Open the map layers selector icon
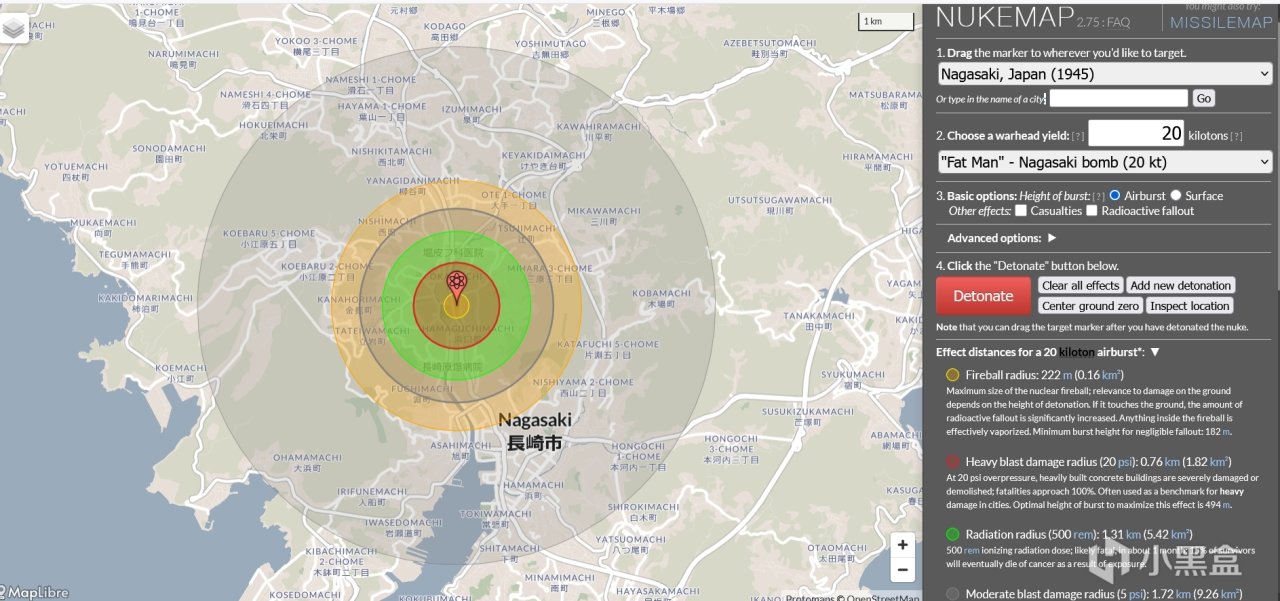Image resolution: width=1280 pixels, height=601 pixels. pos(14,29)
